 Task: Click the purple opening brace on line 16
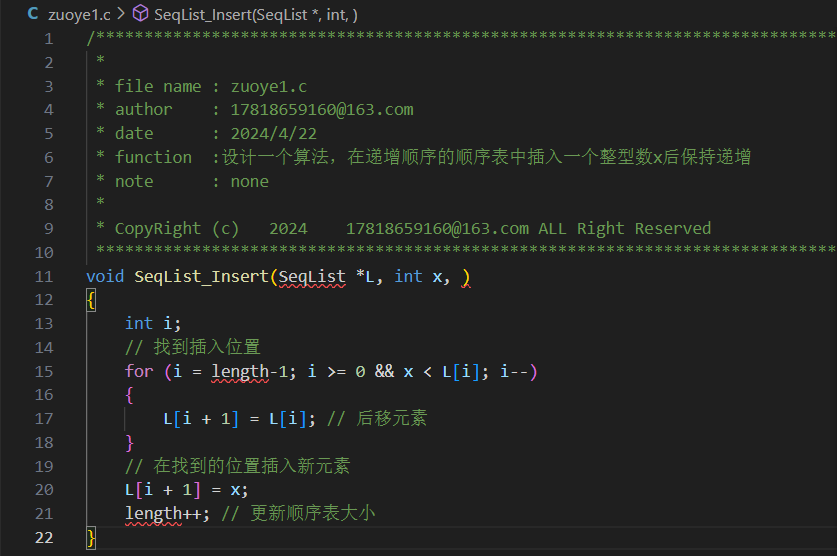coord(129,395)
